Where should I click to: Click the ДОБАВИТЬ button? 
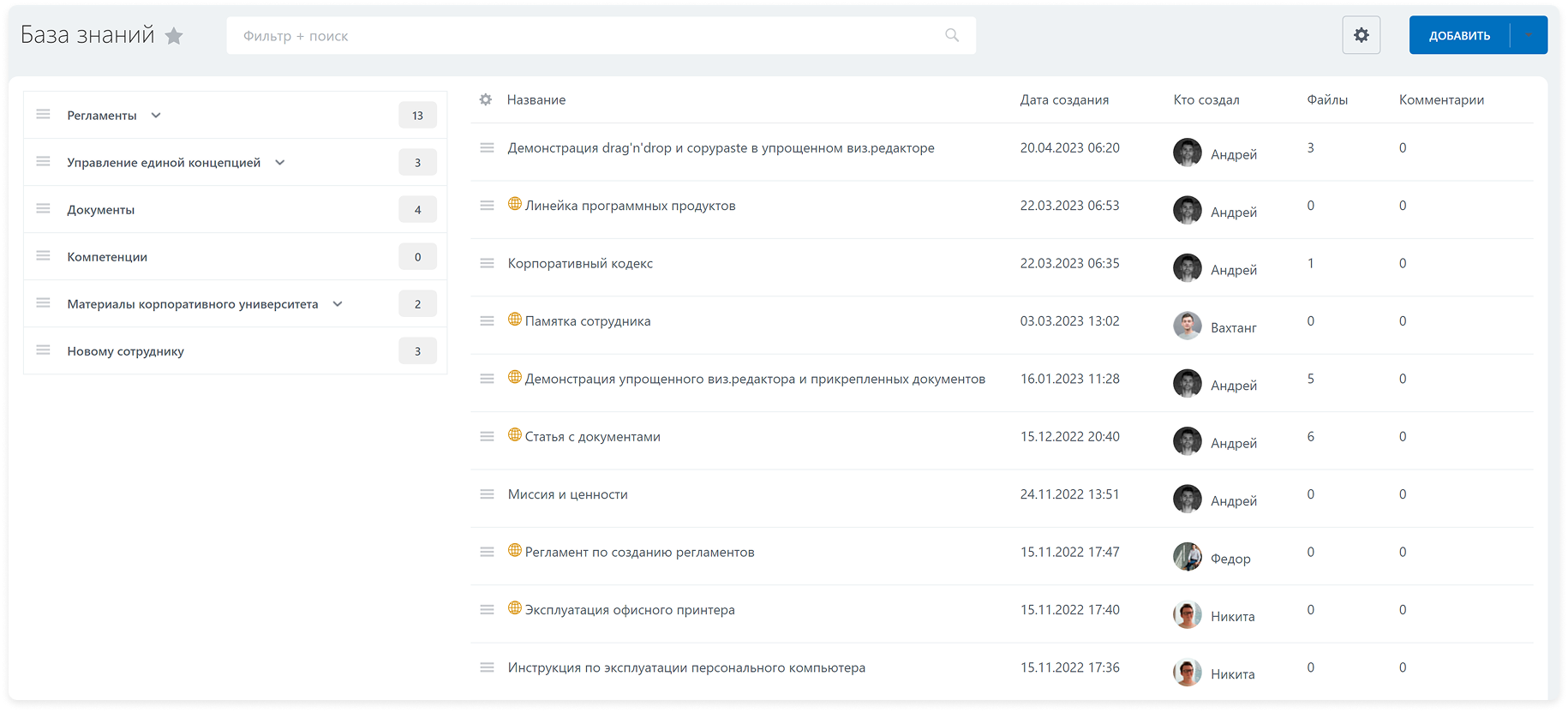[x=1459, y=35]
